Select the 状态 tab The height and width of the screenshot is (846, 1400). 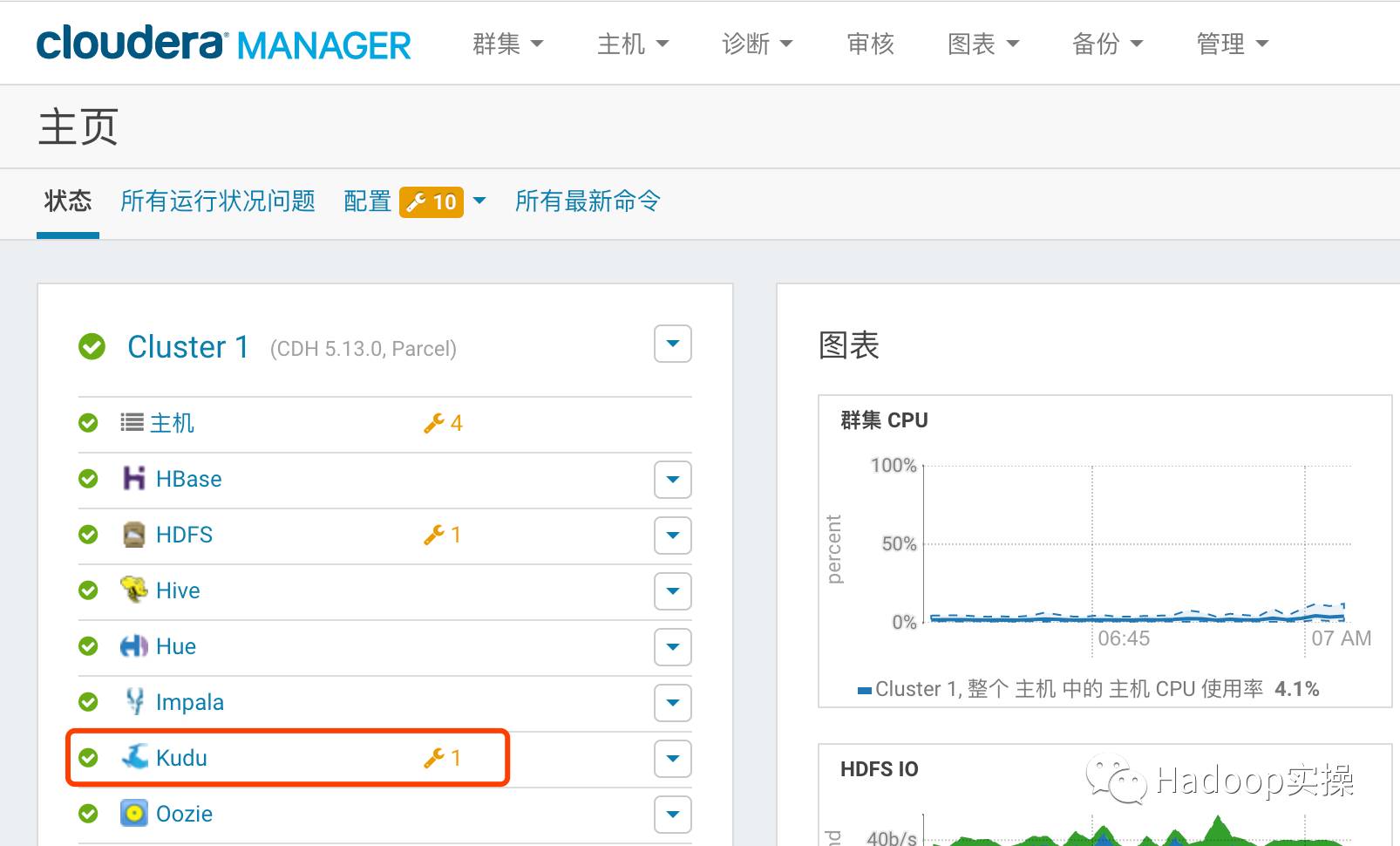tap(68, 201)
